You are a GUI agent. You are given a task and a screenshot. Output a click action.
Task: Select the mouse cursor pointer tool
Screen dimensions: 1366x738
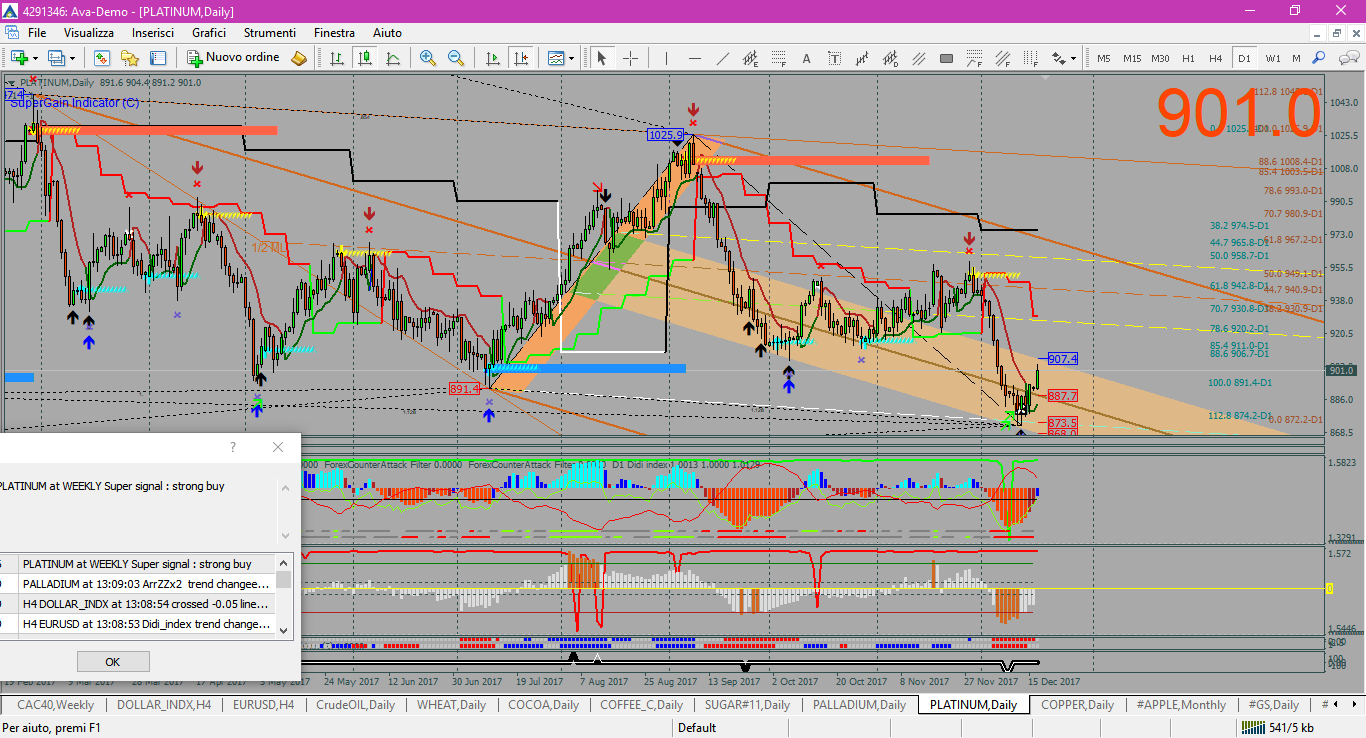602,58
